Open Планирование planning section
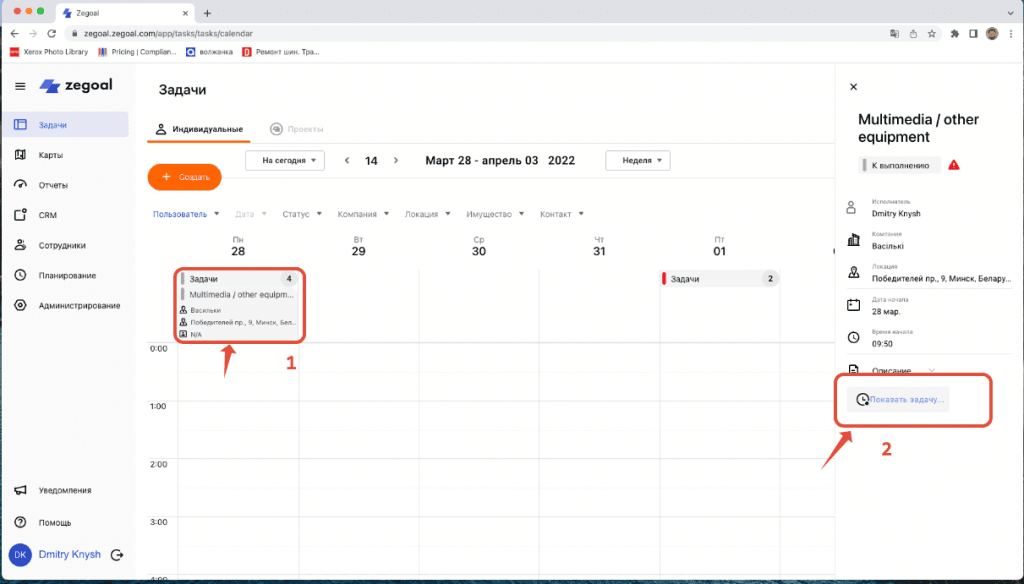Viewport: 1024px width, 584px height. (67, 275)
